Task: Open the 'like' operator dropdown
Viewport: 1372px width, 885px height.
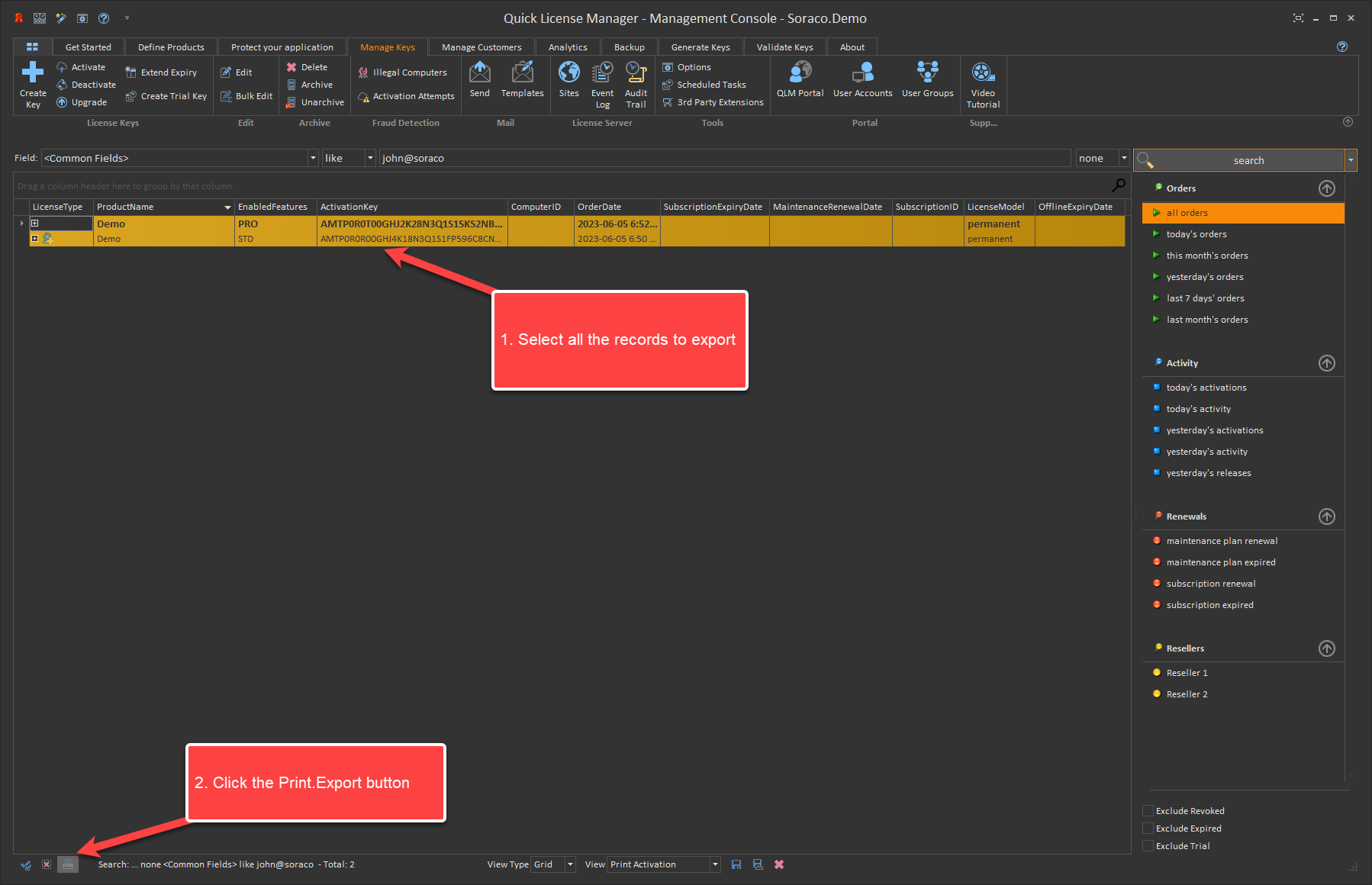Action: (370, 158)
